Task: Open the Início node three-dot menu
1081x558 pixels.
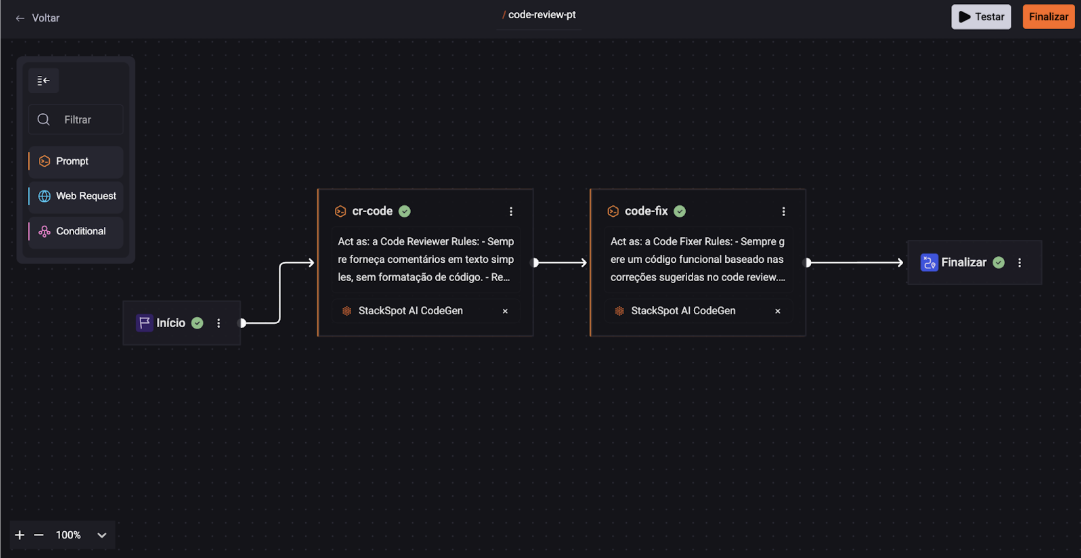Action: [219, 323]
